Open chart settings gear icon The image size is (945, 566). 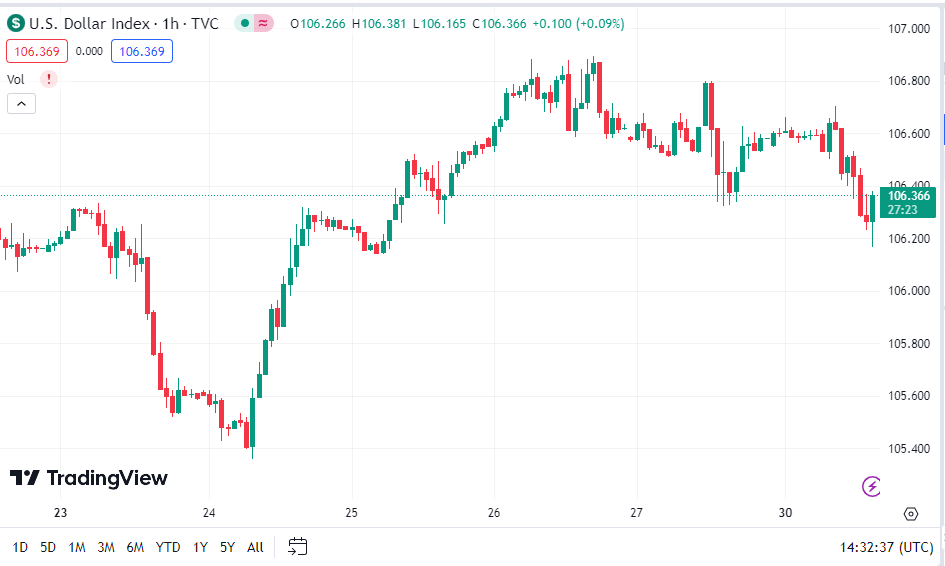pos(910,514)
